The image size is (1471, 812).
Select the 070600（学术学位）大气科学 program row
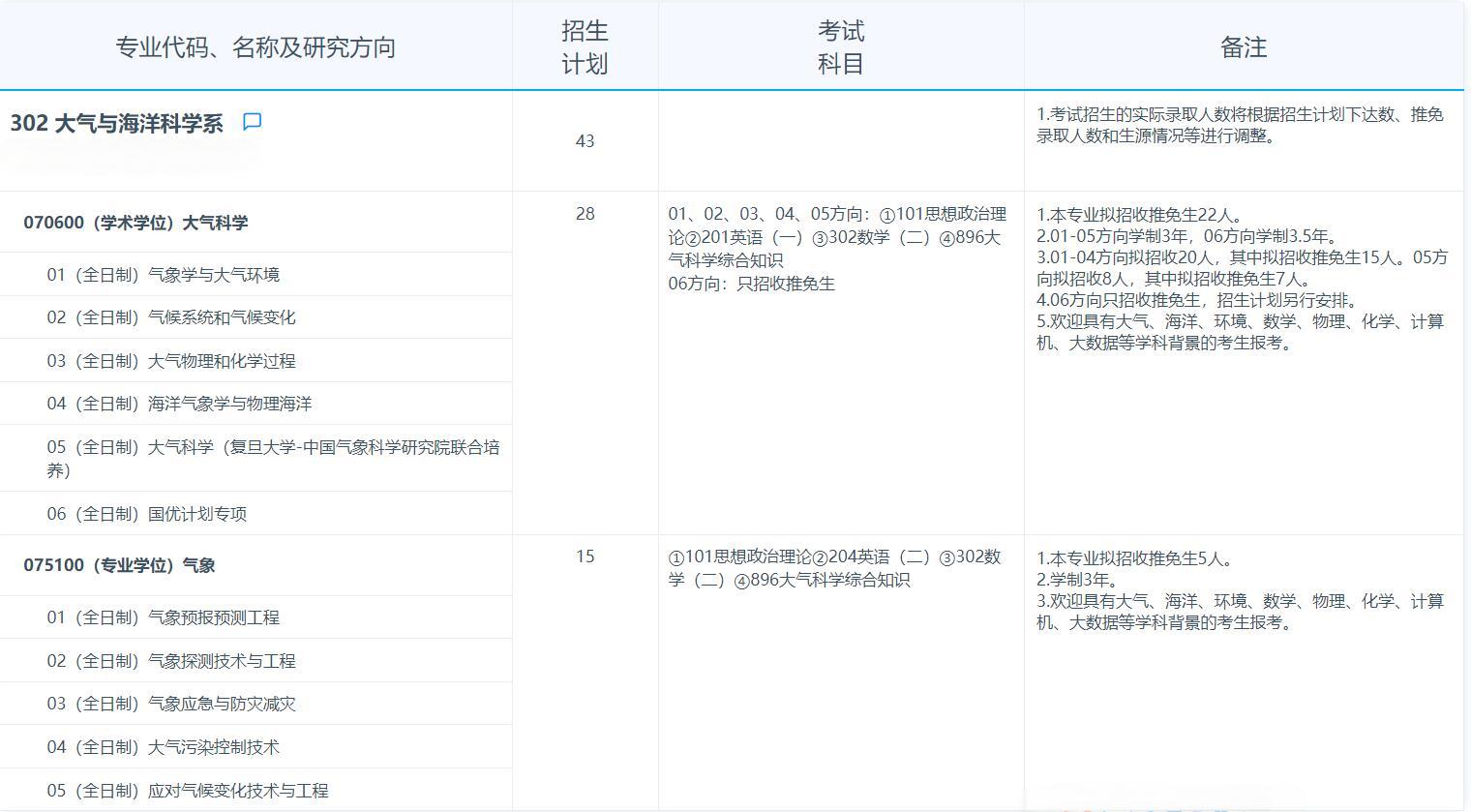coord(135,222)
